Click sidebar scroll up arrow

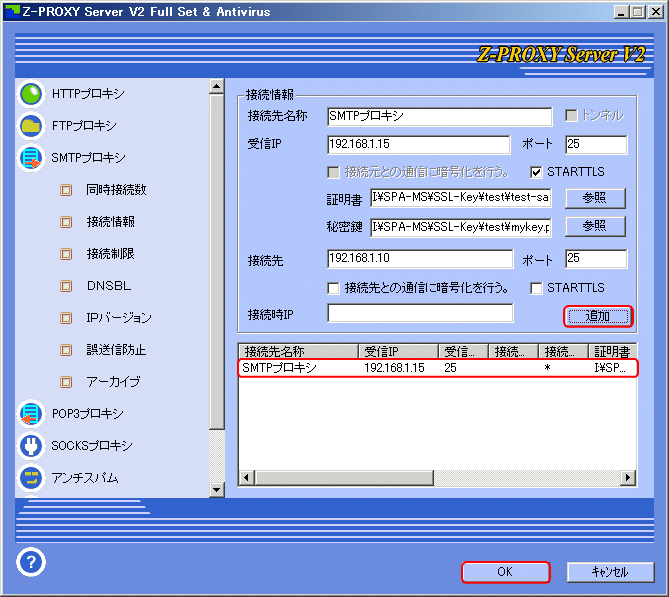pyautogui.click(x=217, y=86)
